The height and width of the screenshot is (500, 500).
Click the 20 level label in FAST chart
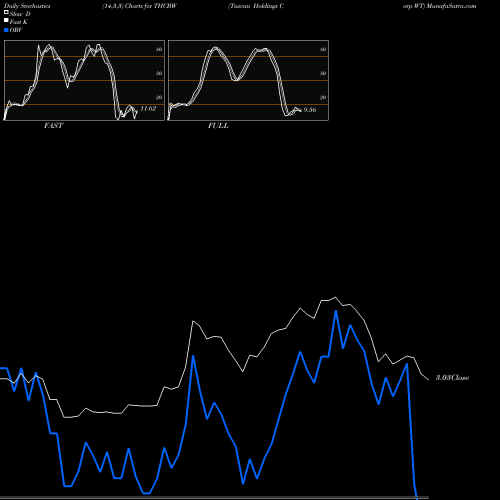point(159,97)
